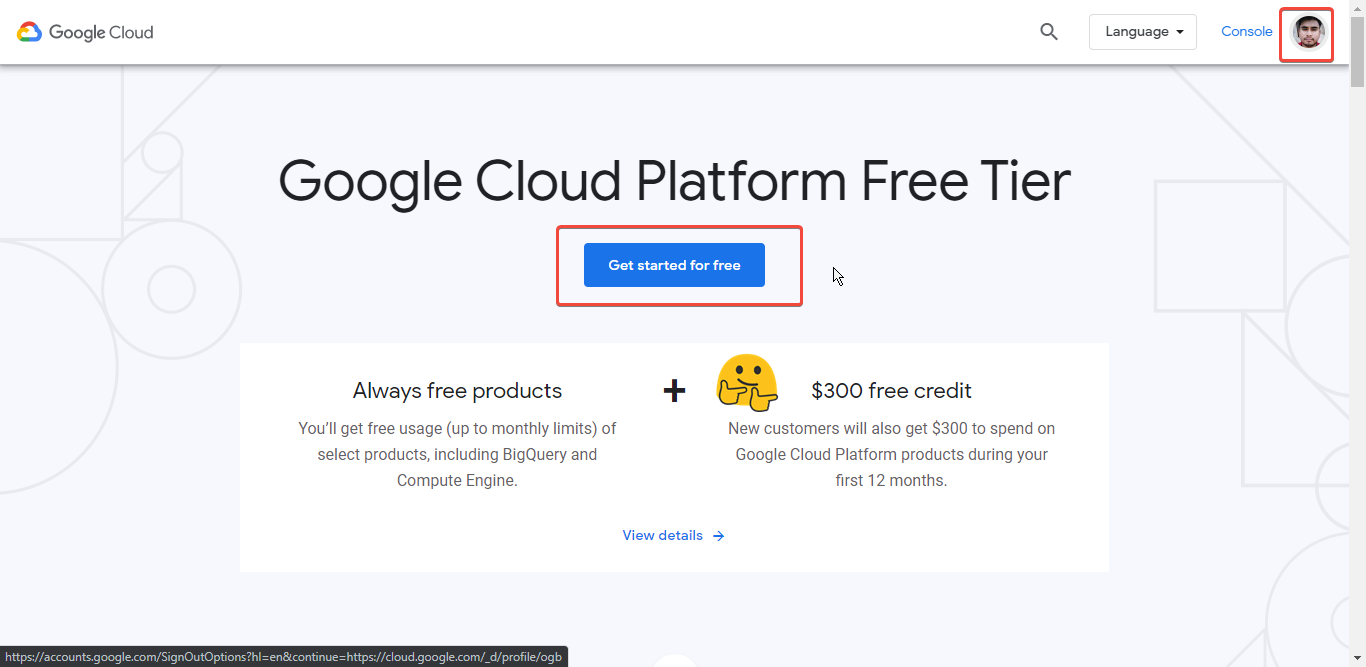Open the Language dropdown

(x=1142, y=32)
